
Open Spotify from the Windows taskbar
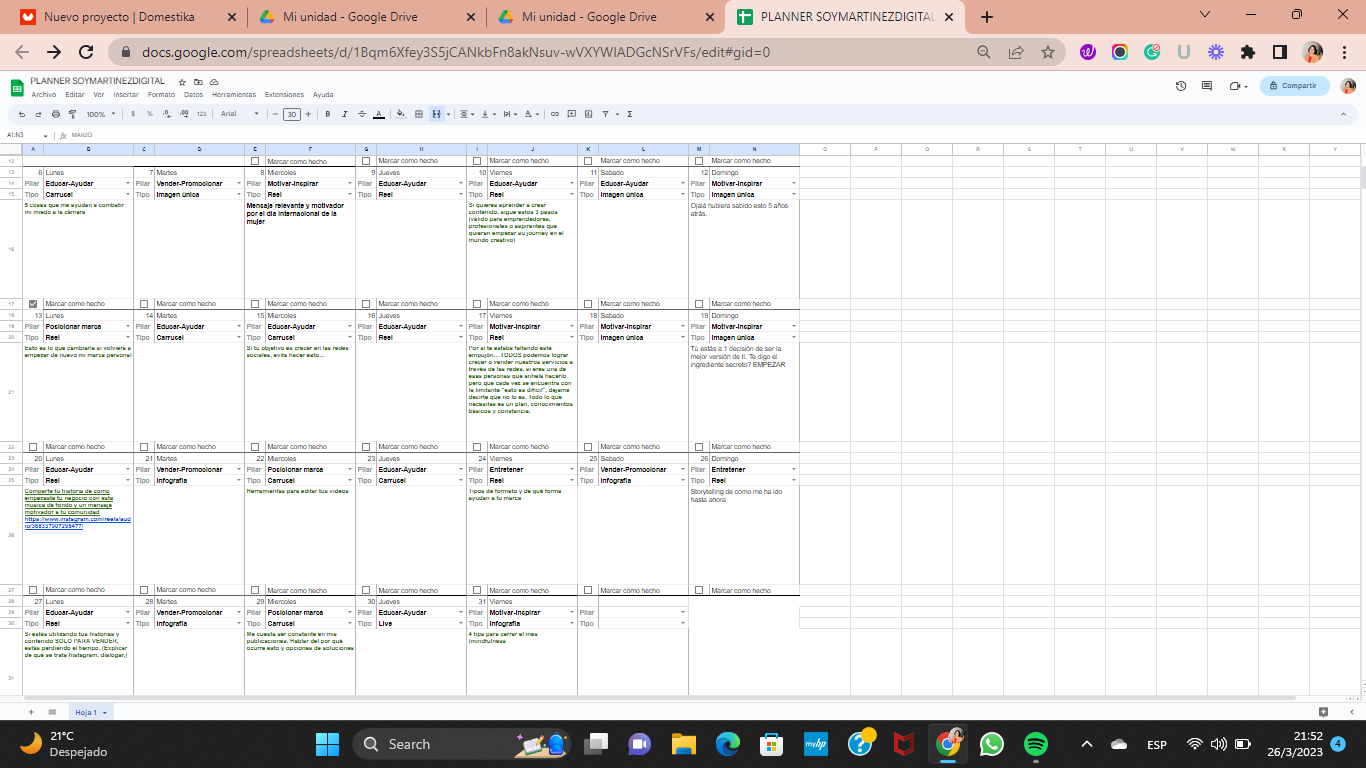click(x=1036, y=744)
